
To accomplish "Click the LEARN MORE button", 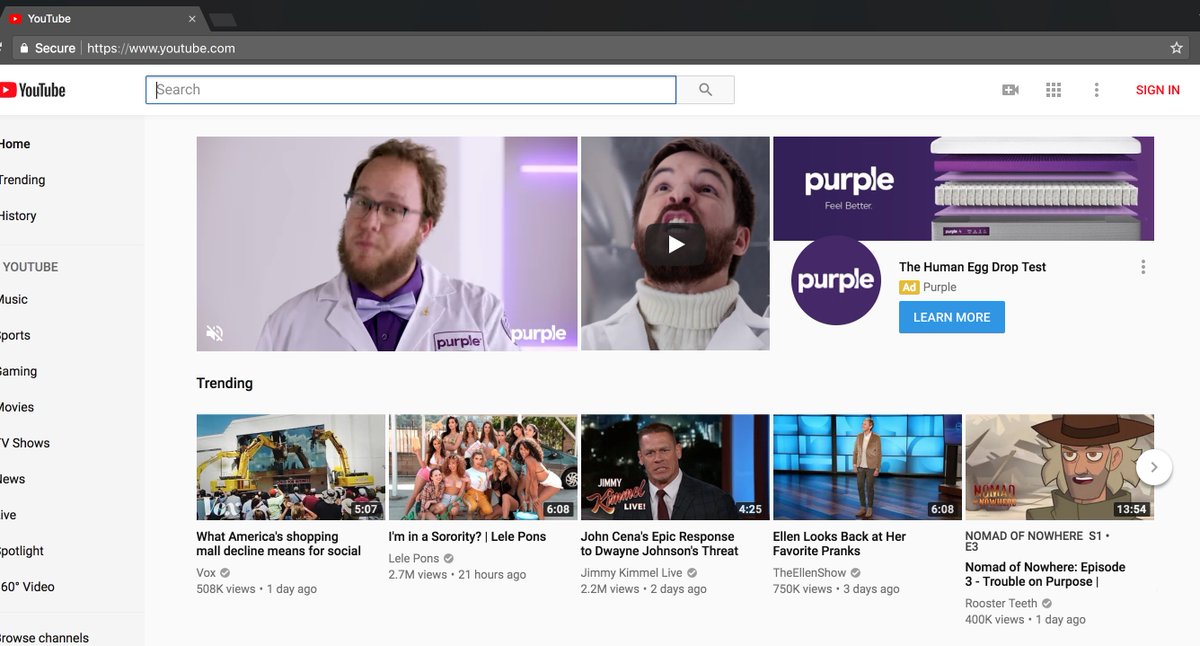I will pyautogui.click(x=952, y=317).
